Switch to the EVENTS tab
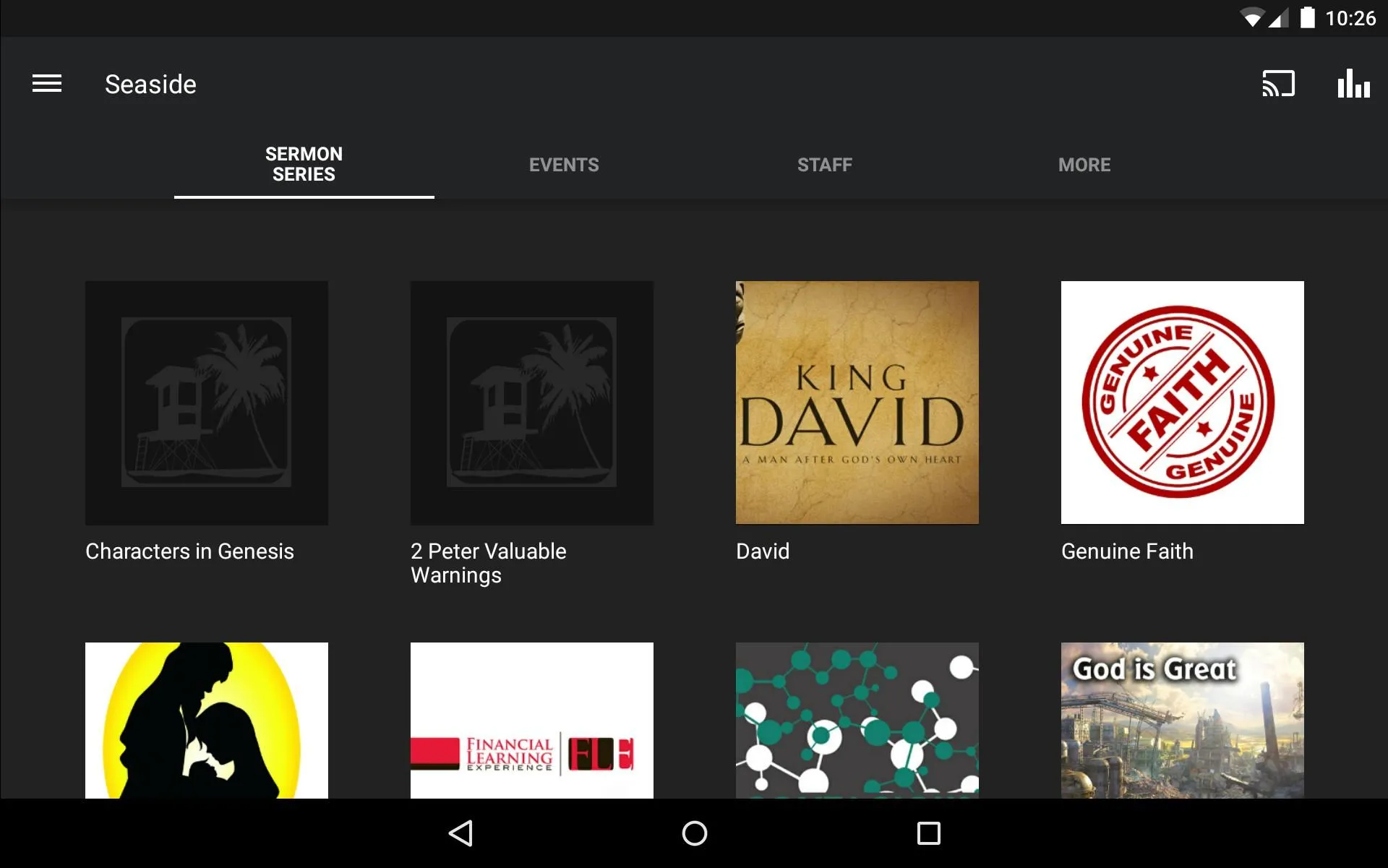This screenshot has height=868, width=1388. tap(564, 164)
